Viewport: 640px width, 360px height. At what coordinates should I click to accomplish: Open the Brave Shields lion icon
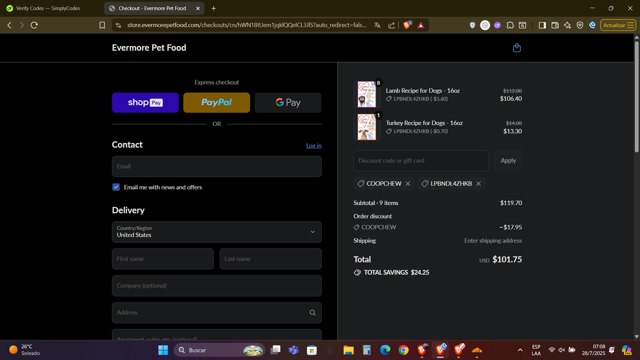coord(407,25)
